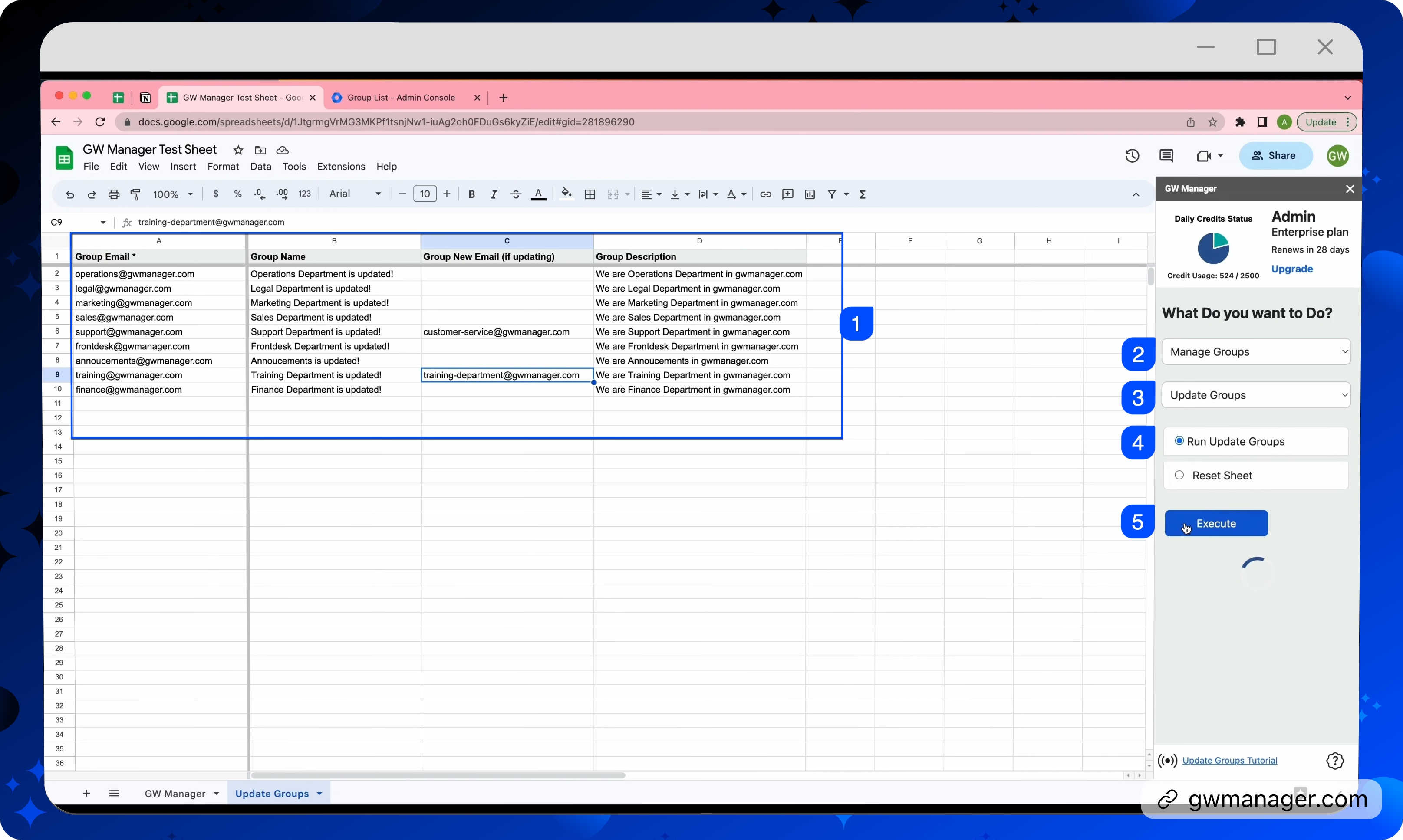
Task: Apply strikethrough formatting
Action: (x=516, y=194)
